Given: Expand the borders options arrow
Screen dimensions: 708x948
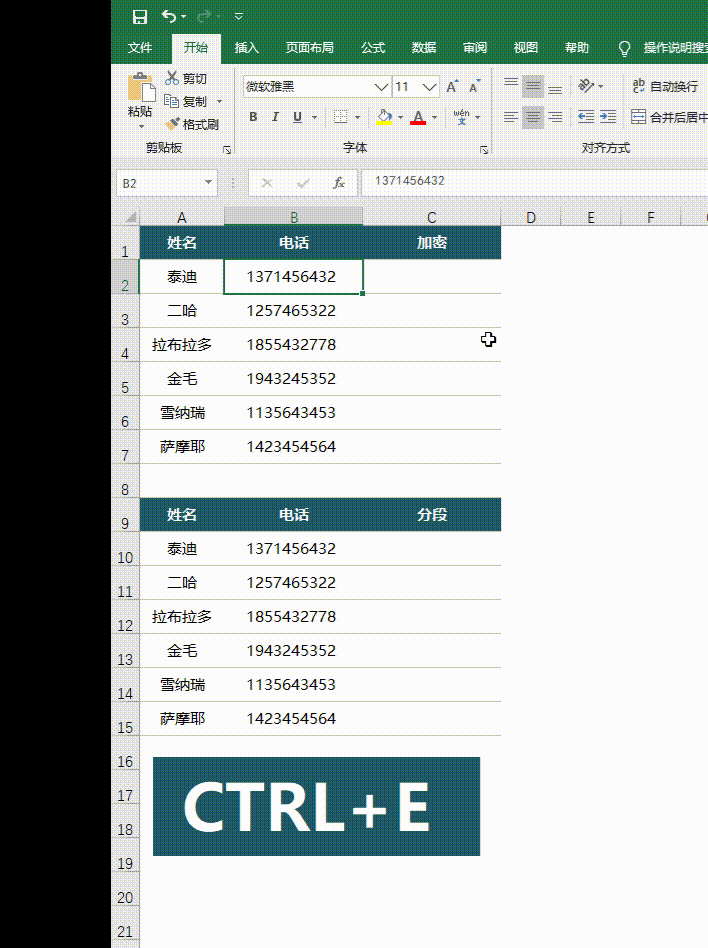Looking at the screenshot, I should pyautogui.click(x=357, y=117).
